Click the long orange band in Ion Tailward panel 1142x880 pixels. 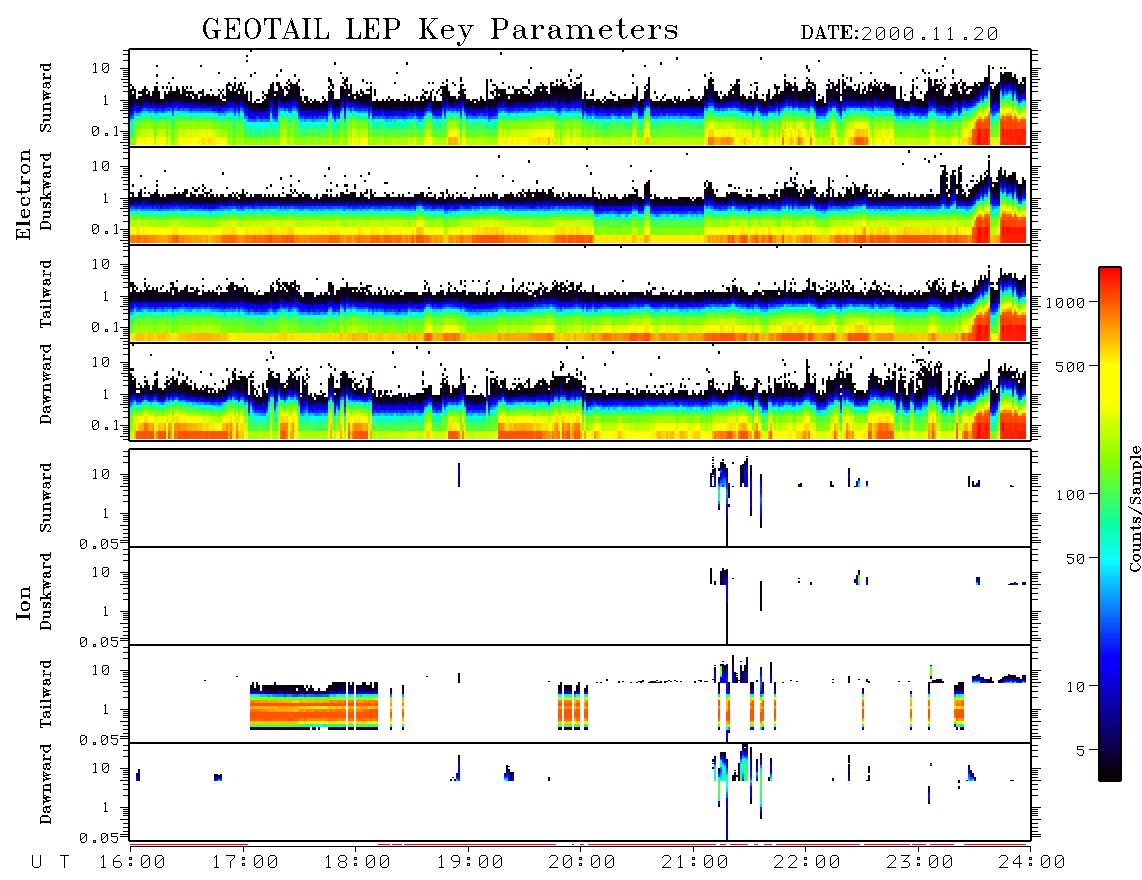pos(314,708)
